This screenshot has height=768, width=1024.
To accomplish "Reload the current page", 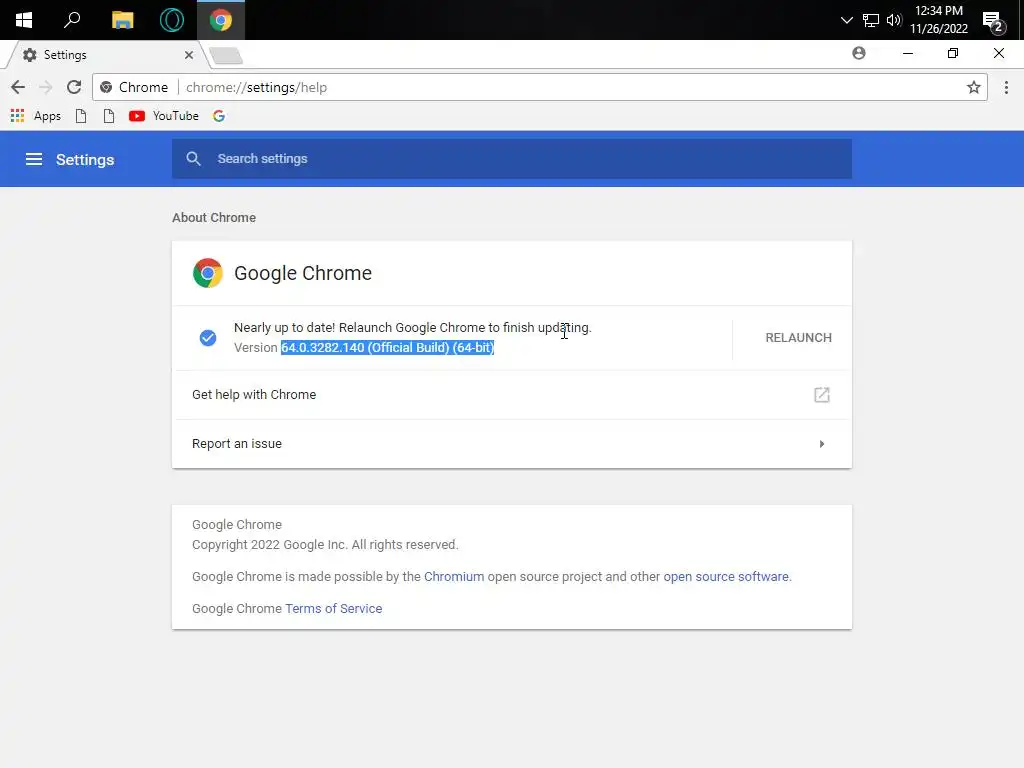I will 73,87.
